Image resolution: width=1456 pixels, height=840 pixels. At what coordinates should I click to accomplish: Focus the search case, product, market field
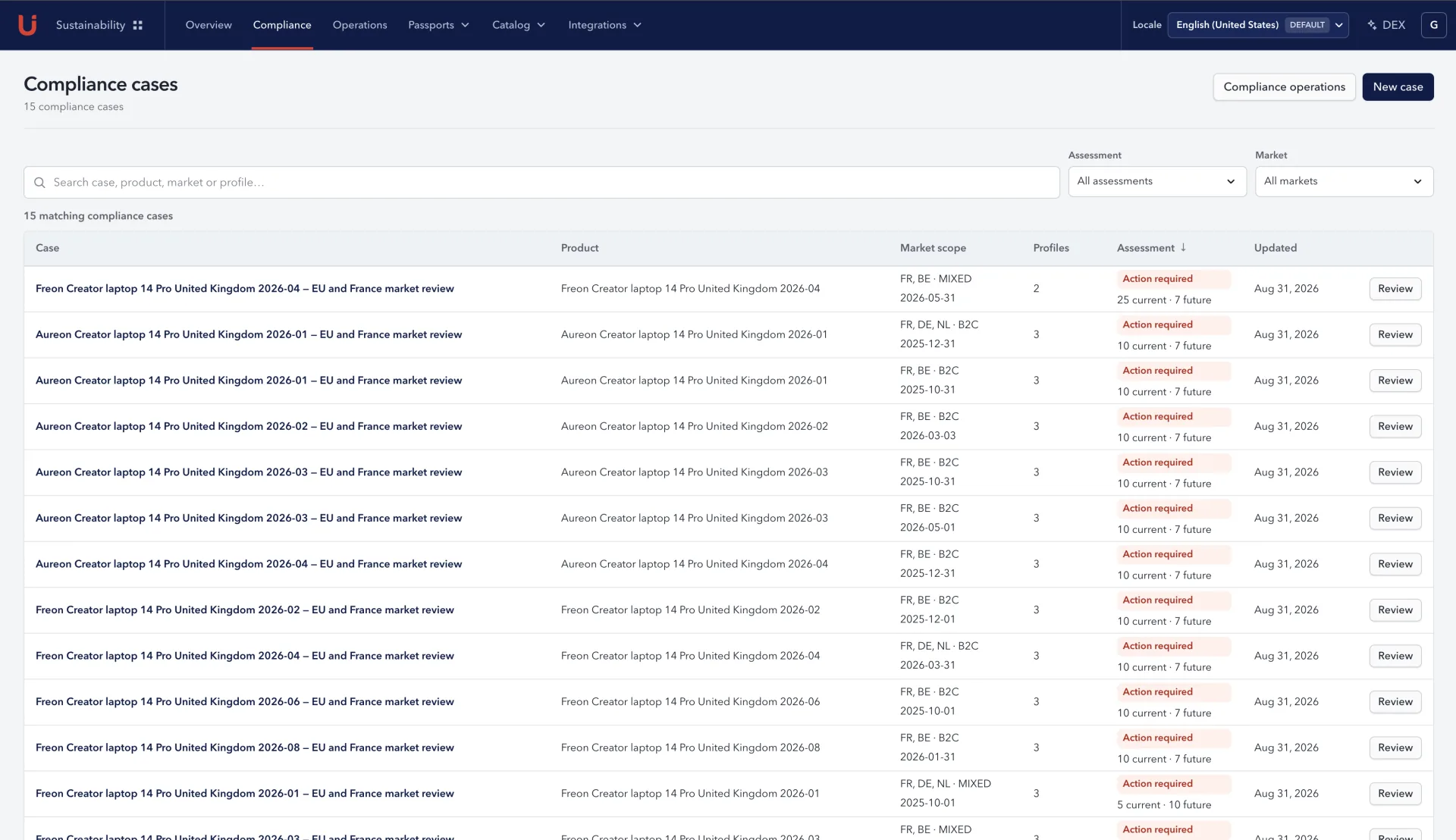(x=541, y=183)
